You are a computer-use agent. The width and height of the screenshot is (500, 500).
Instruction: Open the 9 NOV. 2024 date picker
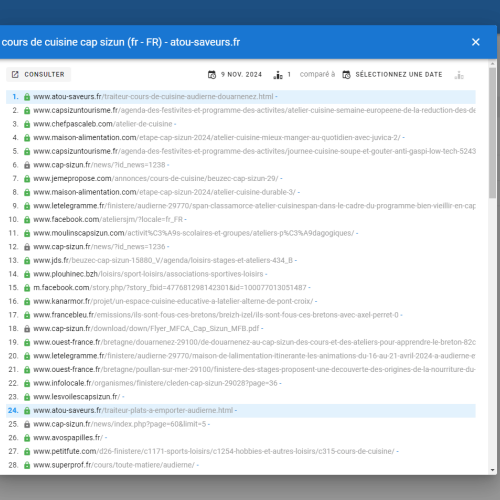[x=235, y=75]
